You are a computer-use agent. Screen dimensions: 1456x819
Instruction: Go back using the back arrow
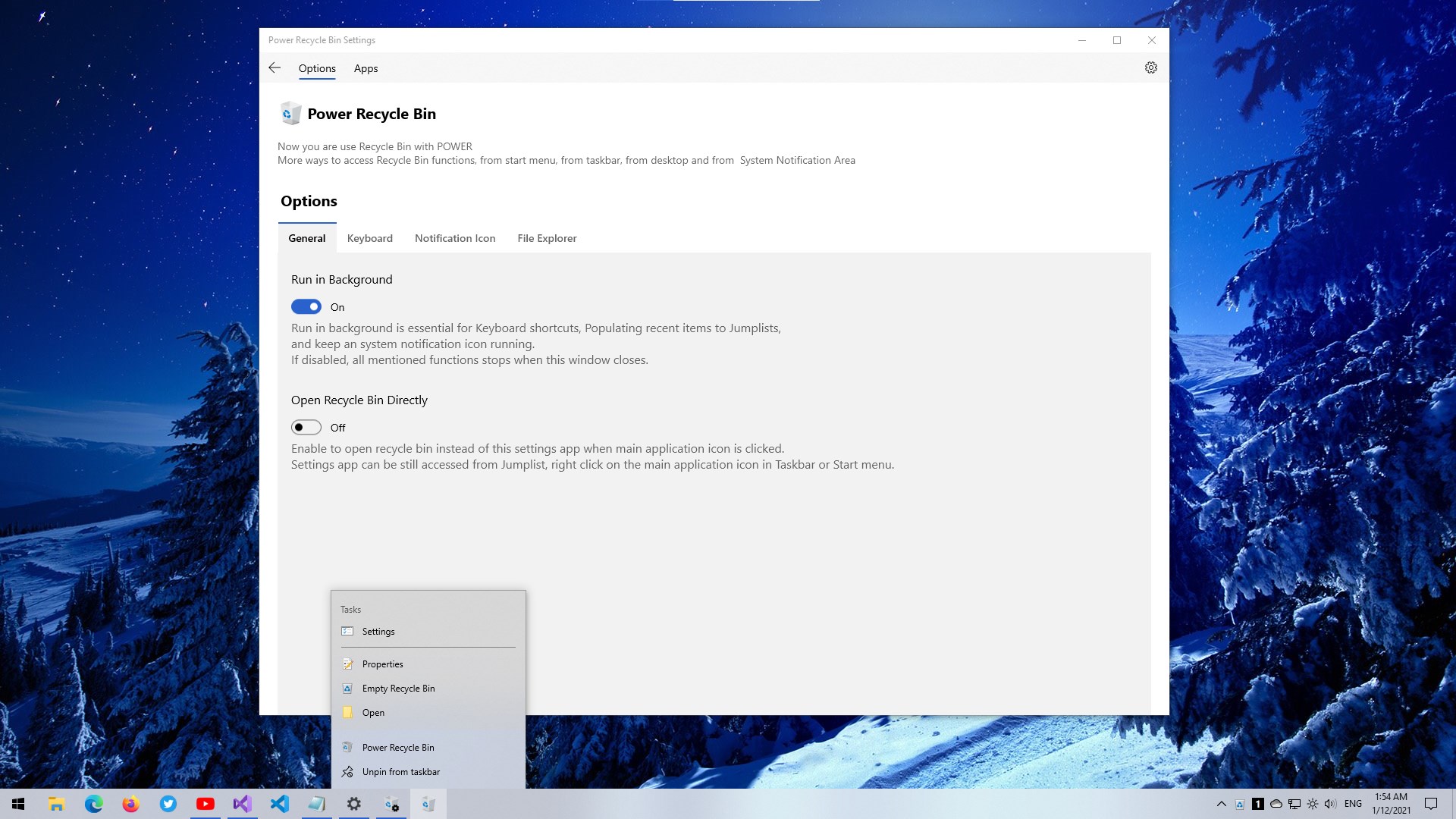point(275,68)
